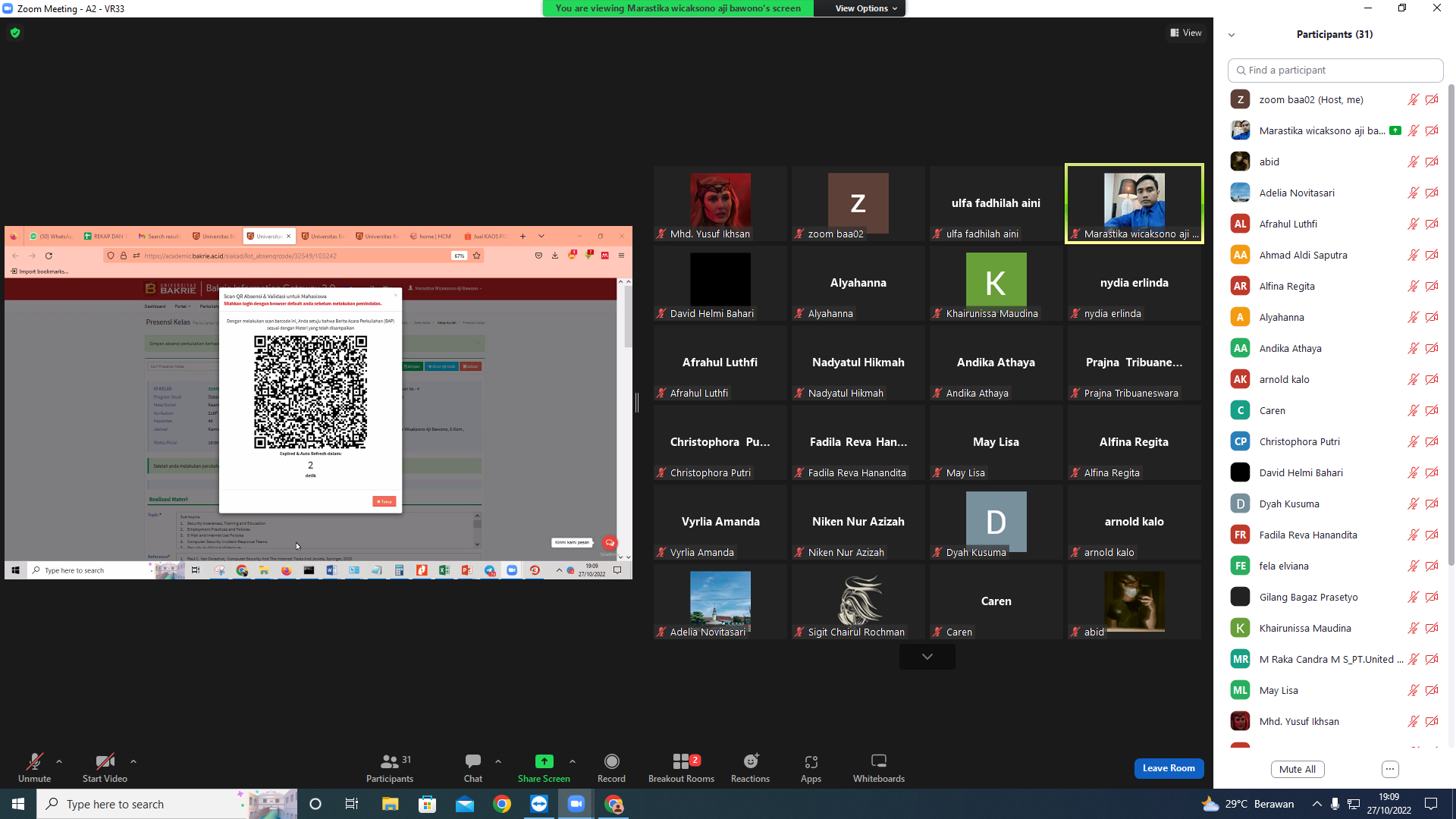Expand audio options arrow next to Unmute
This screenshot has height=819, width=1456.
pos(59,761)
